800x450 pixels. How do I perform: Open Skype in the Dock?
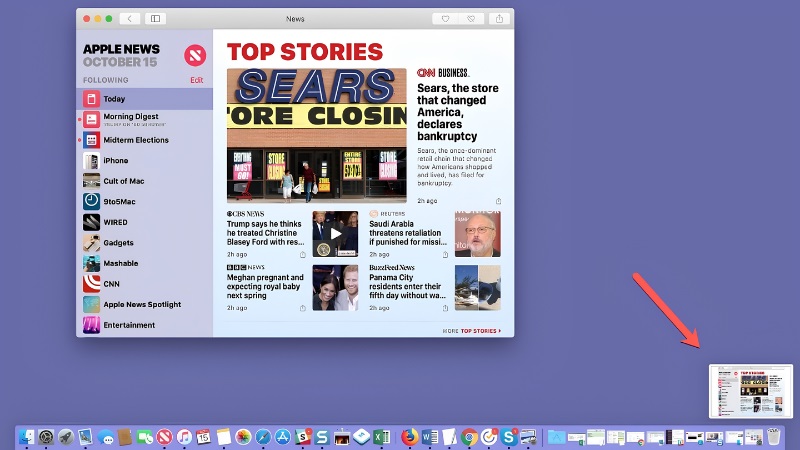[509, 437]
